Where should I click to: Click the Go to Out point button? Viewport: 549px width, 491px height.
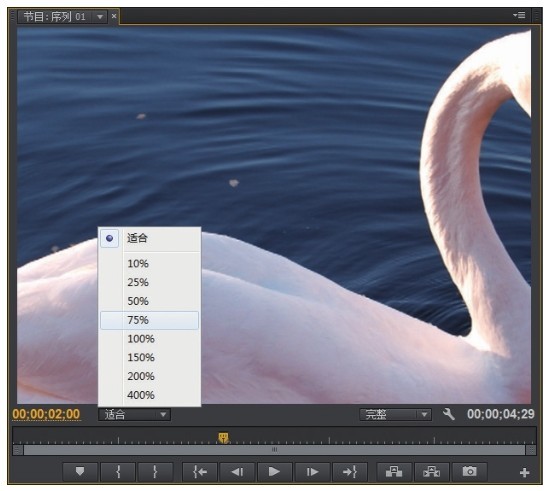350,472
